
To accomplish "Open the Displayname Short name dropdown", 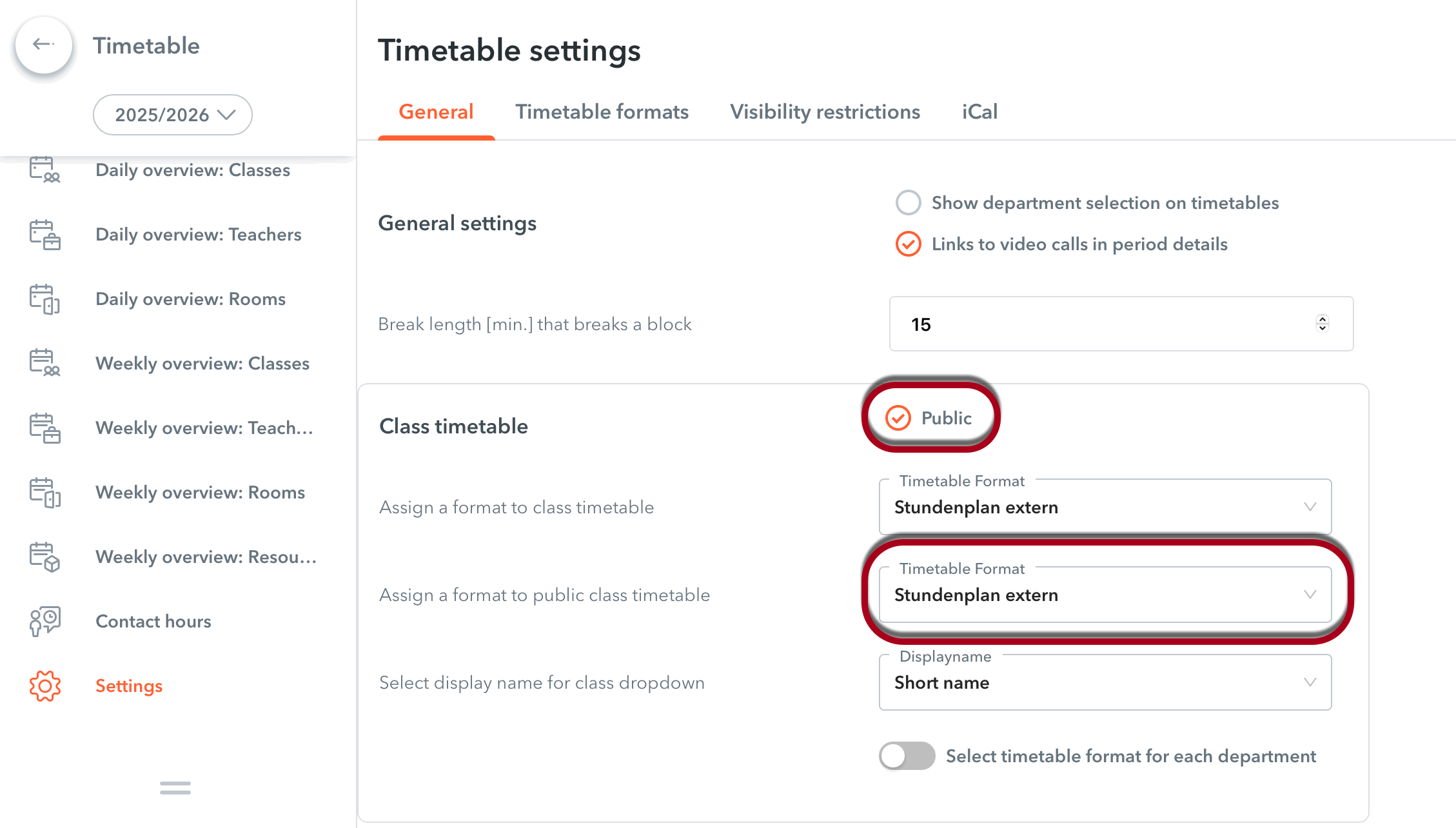I will point(1105,682).
